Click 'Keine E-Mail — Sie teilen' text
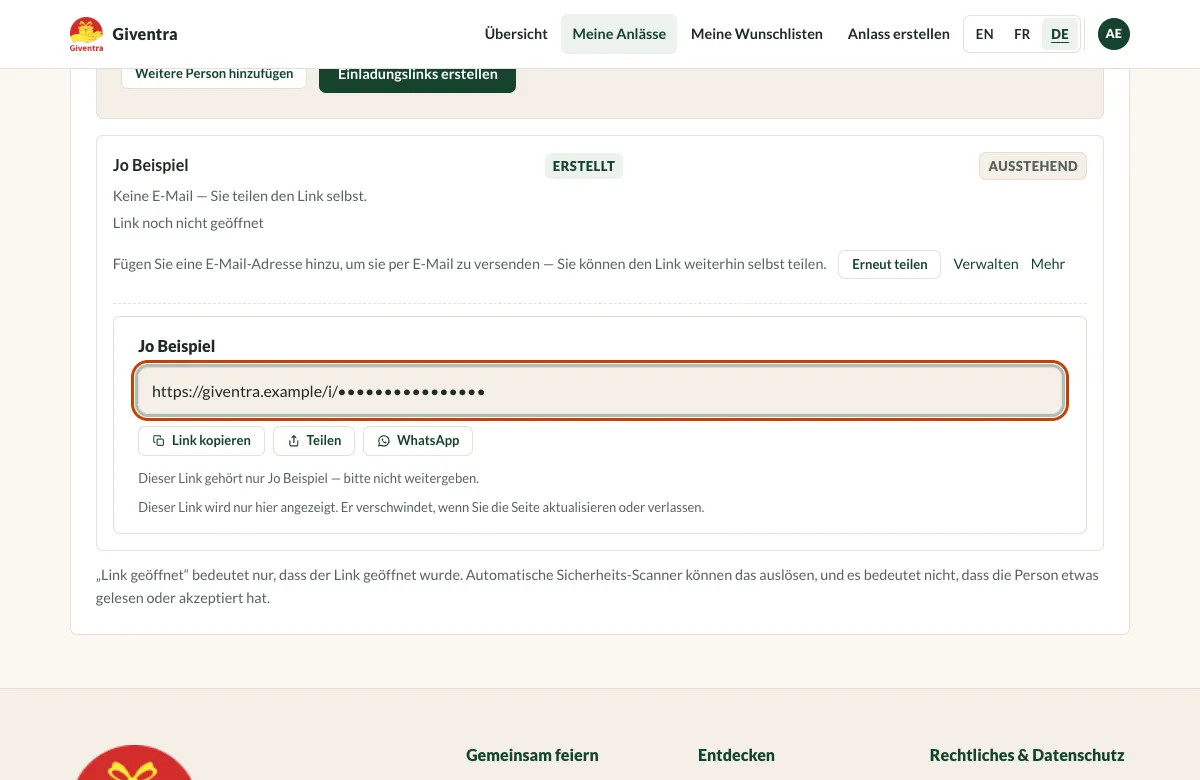The image size is (1200, 780). click(x=240, y=196)
